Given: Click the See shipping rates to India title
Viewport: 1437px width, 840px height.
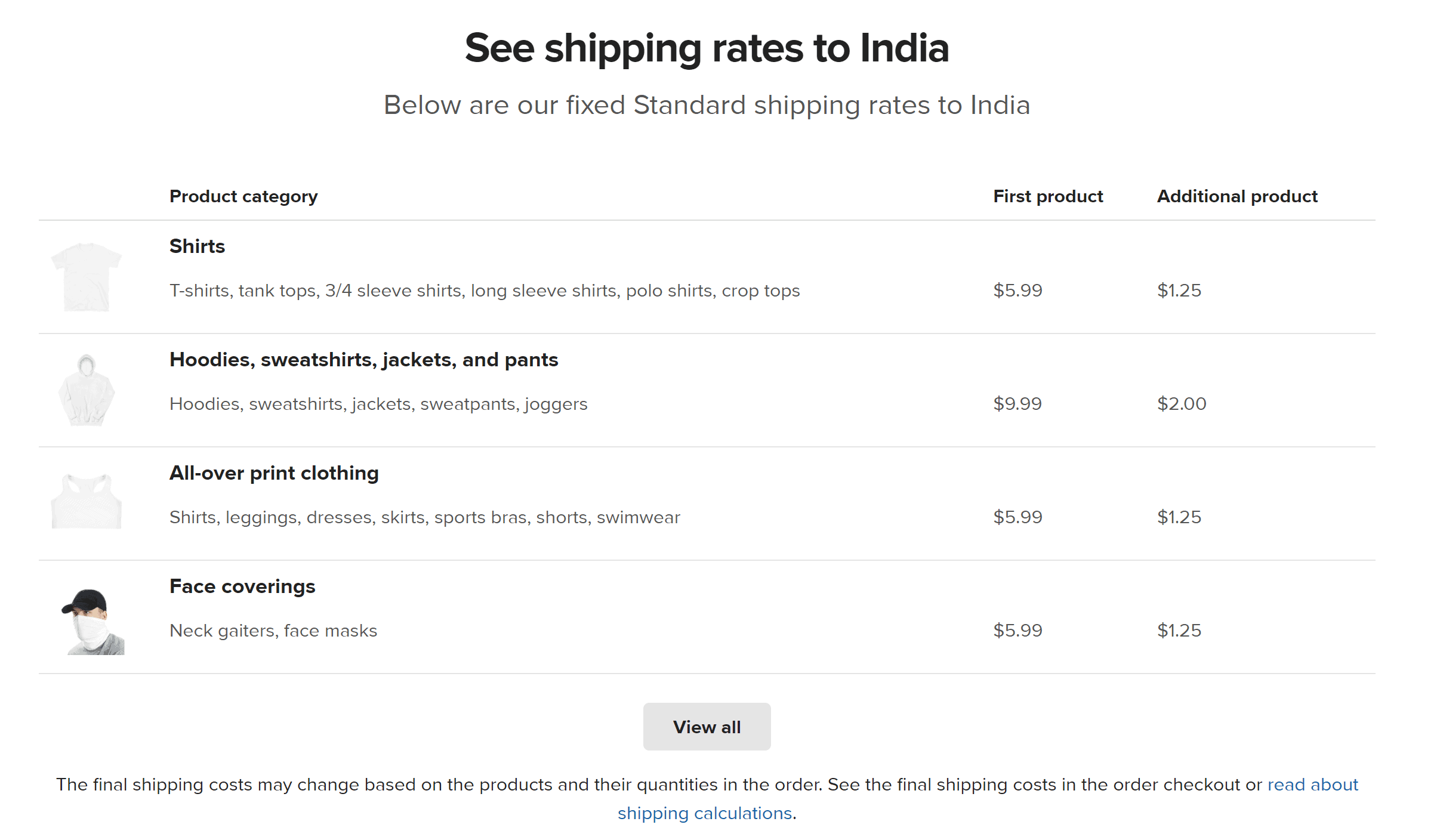Looking at the screenshot, I should 707,48.
